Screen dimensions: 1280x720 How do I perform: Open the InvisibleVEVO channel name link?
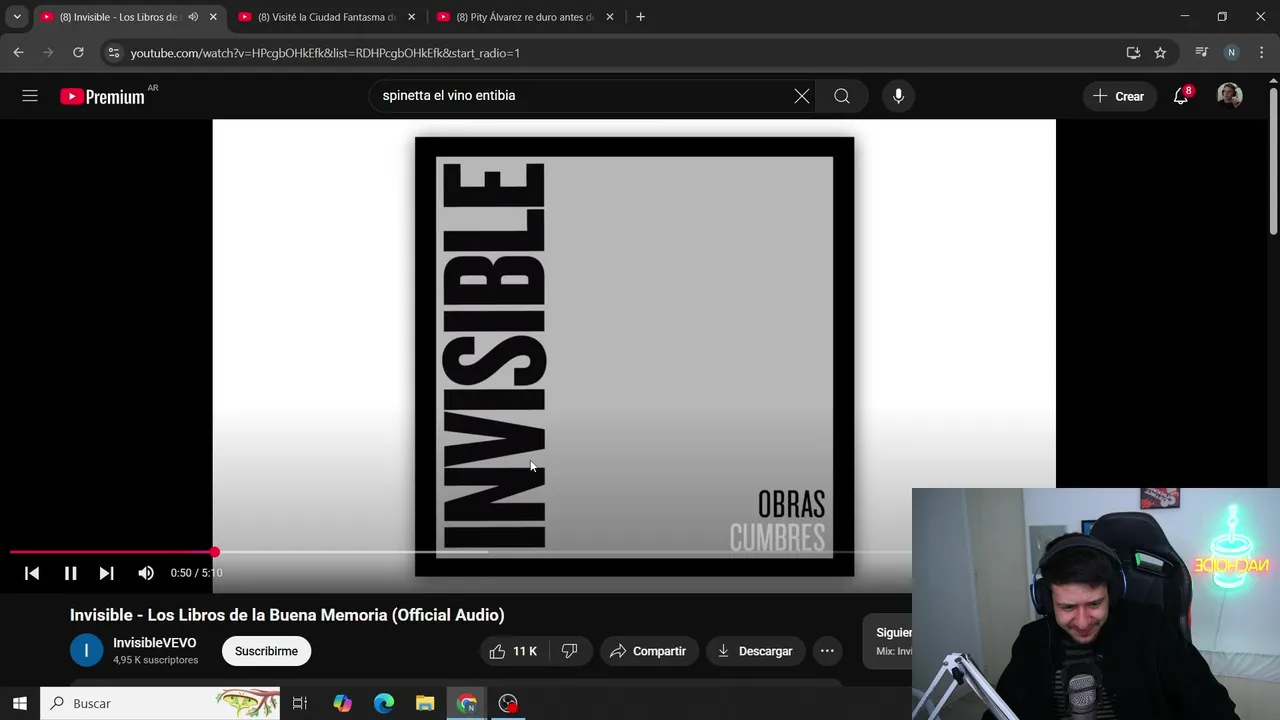pyautogui.click(x=155, y=643)
